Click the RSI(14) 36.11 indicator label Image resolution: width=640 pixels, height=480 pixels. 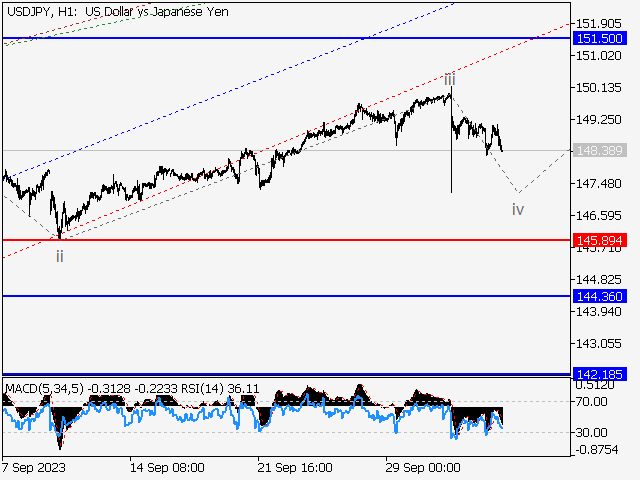click(x=220, y=389)
